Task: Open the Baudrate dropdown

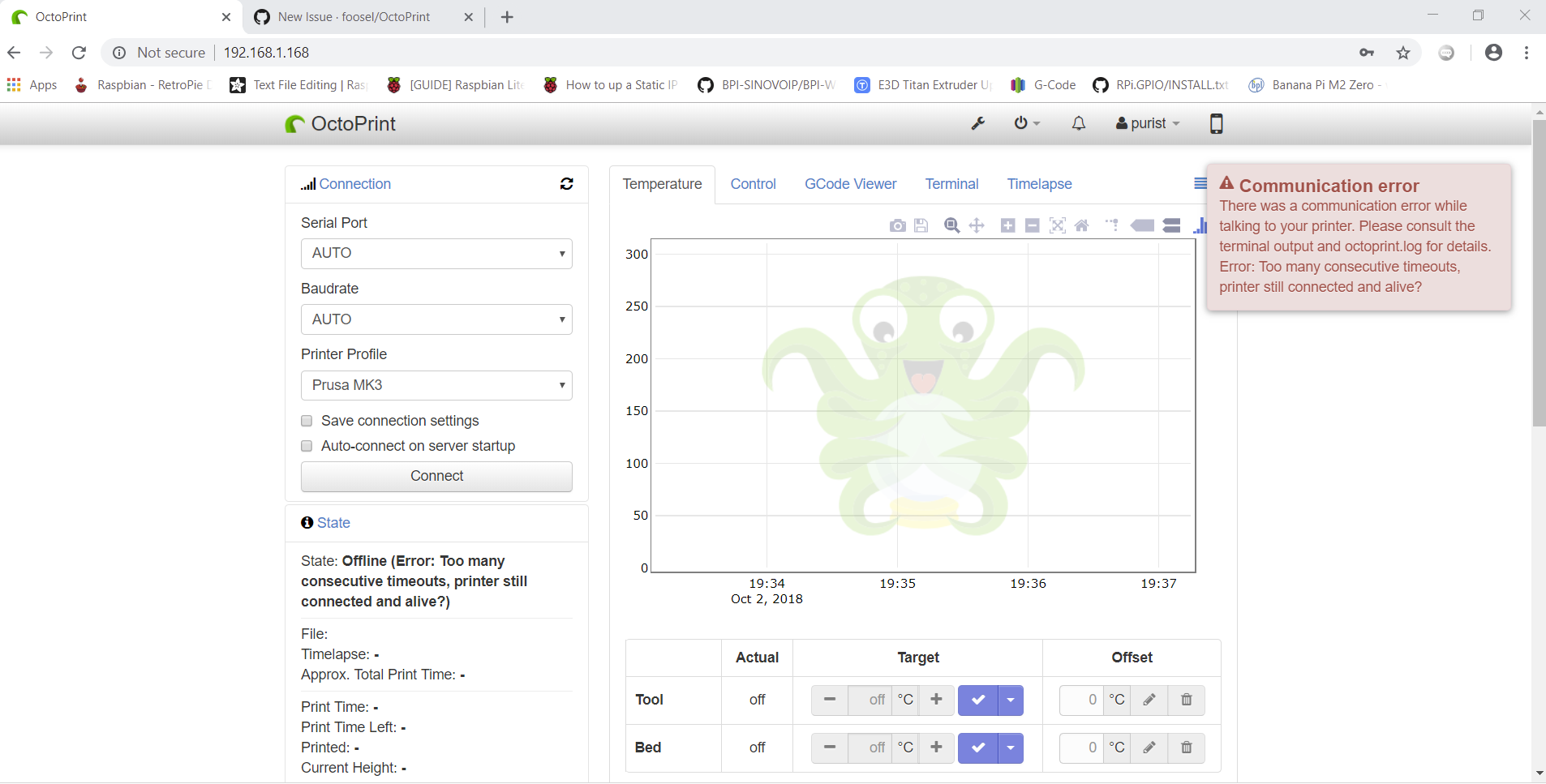Action: tap(436, 319)
